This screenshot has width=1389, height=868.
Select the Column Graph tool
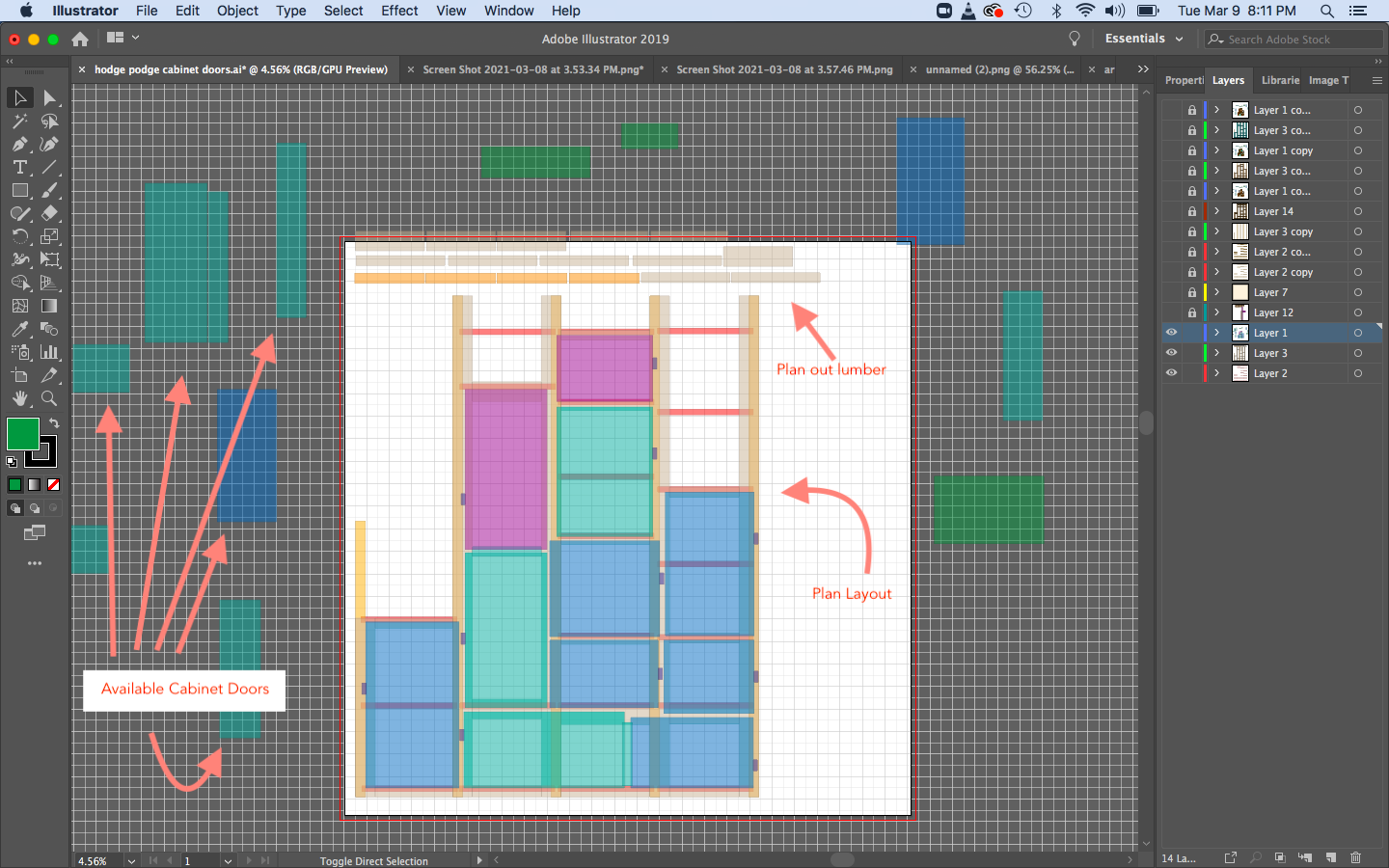pyautogui.click(x=50, y=352)
